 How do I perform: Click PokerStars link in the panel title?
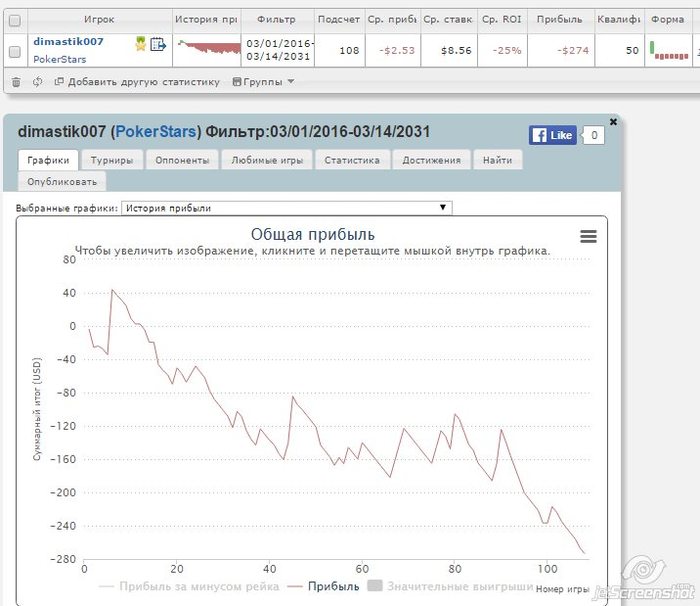(156, 132)
